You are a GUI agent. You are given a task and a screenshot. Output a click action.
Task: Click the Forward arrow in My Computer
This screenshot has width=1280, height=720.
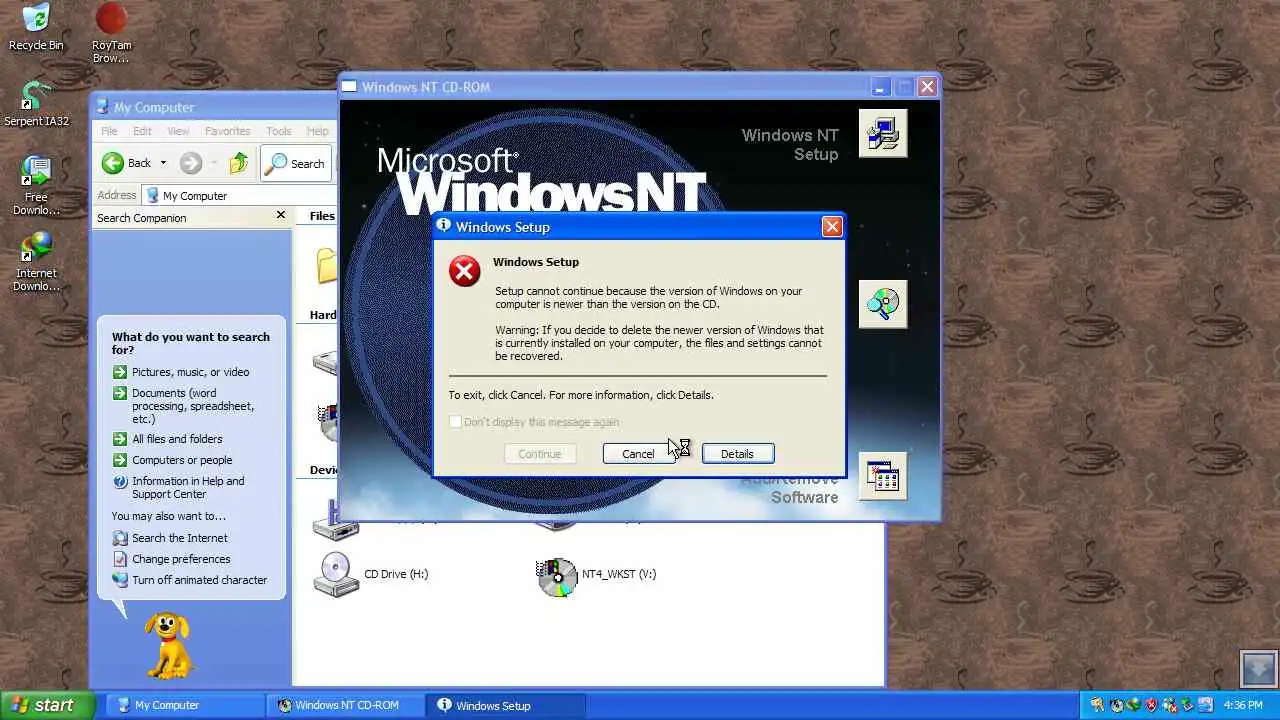(x=191, y=163)
